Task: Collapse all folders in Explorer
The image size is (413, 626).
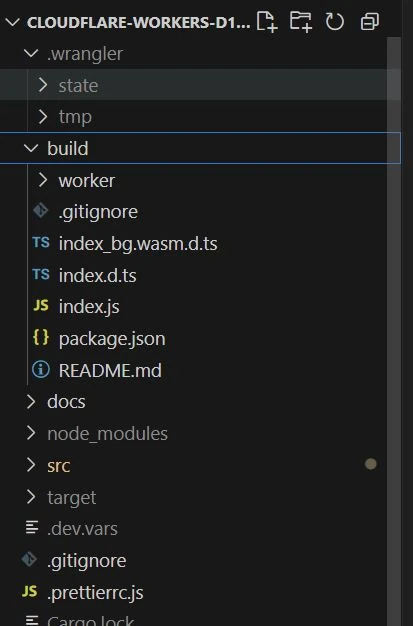Action: coord(369,22)
